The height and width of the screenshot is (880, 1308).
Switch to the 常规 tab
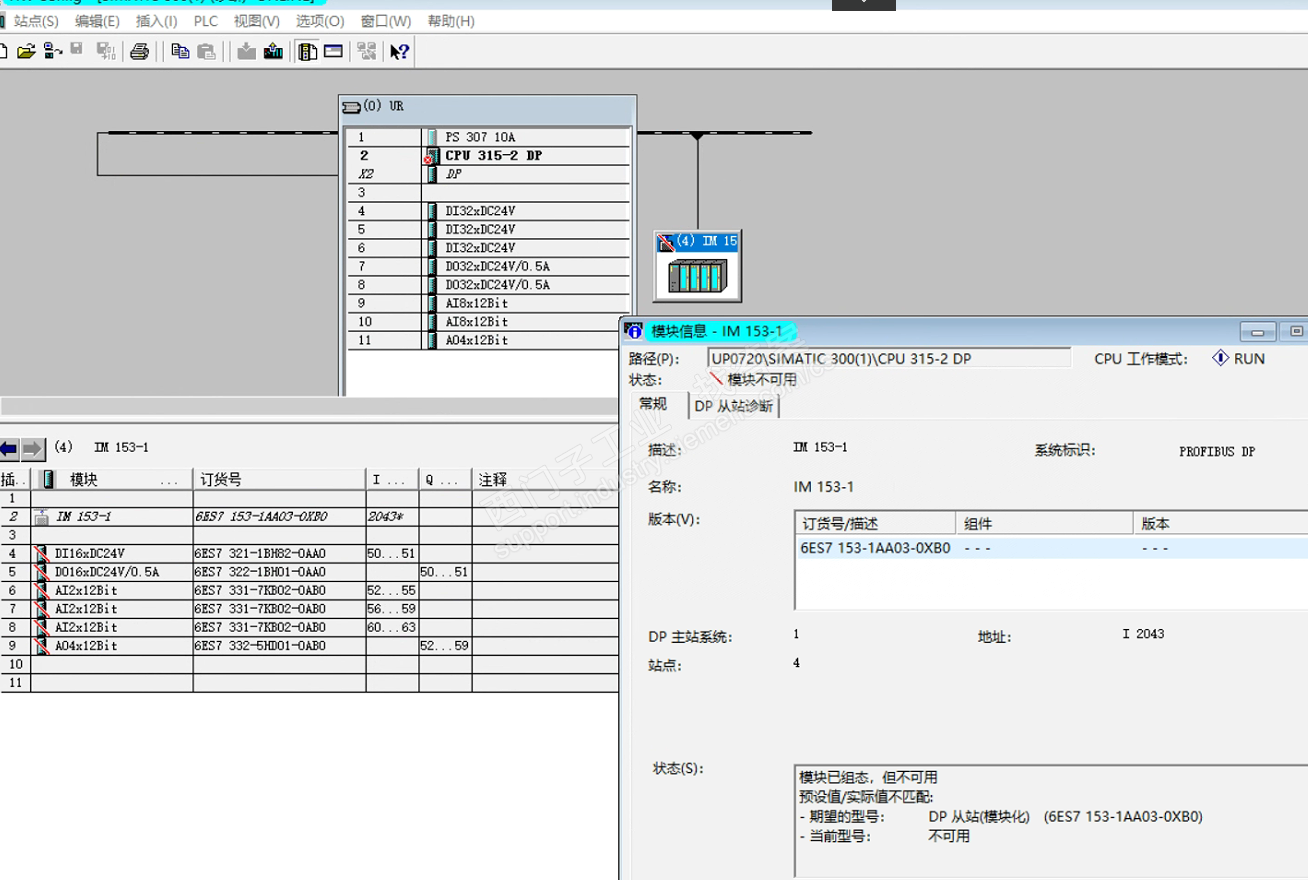pyautogui.click(x=653, y=404)
